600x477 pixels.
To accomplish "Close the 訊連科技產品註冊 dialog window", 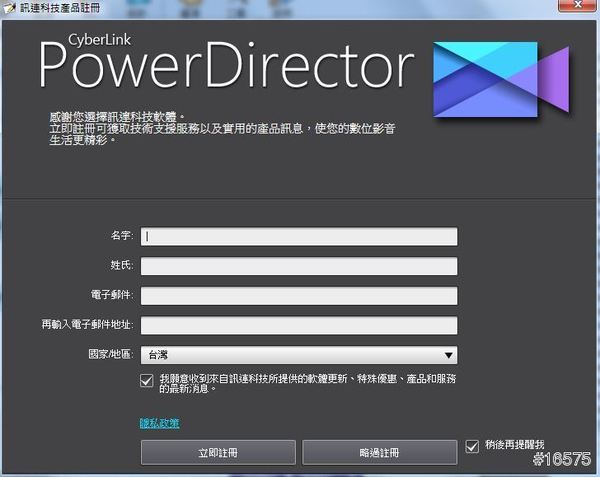I will click(578, 5).
